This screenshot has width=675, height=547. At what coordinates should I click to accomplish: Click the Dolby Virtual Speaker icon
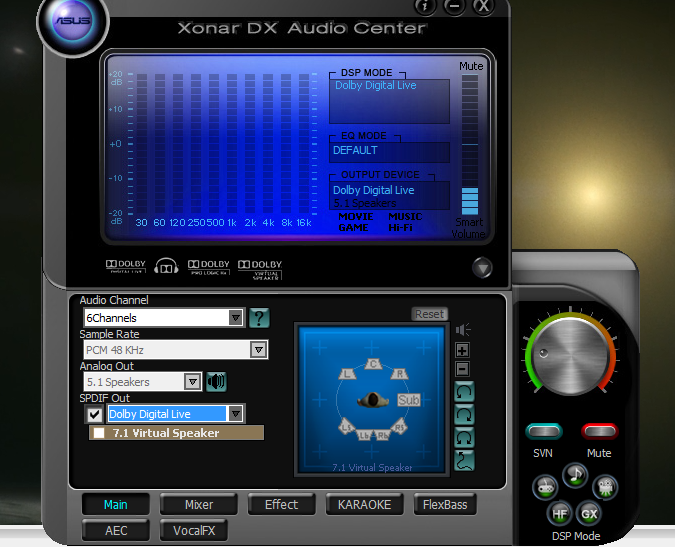(260, 270)
